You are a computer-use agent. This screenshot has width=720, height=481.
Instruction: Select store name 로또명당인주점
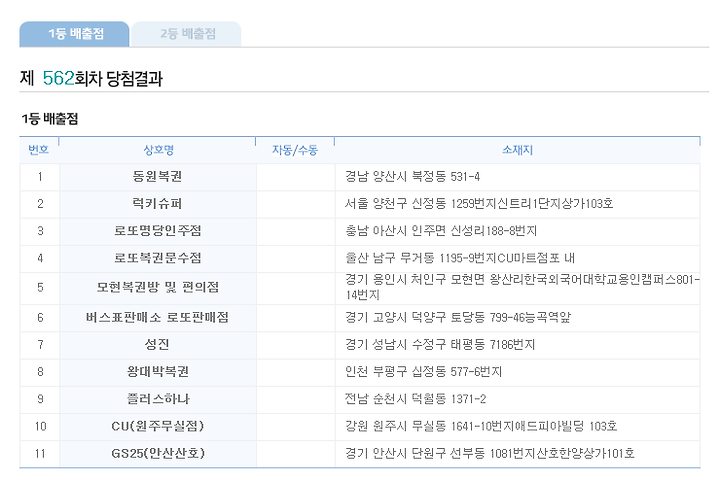tap(158, 230)
